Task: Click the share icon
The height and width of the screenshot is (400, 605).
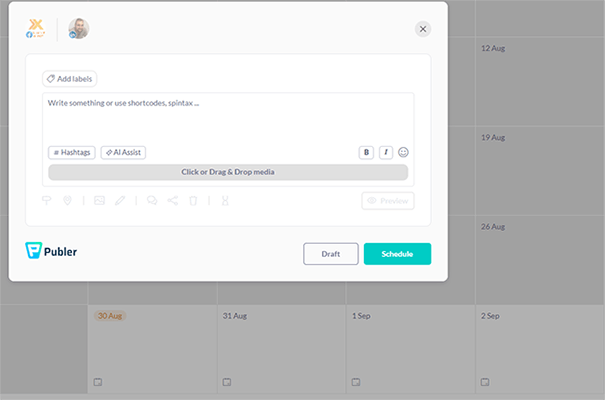Action: 173,201
